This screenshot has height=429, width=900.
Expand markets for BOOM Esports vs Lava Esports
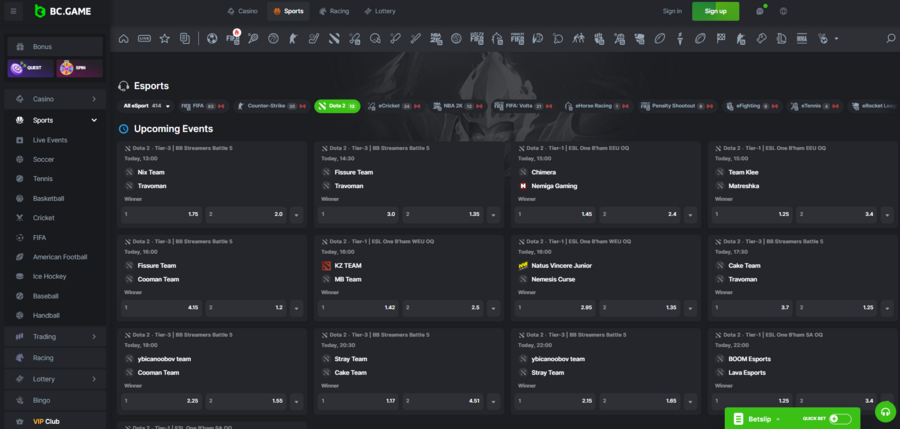pos(887,401)
